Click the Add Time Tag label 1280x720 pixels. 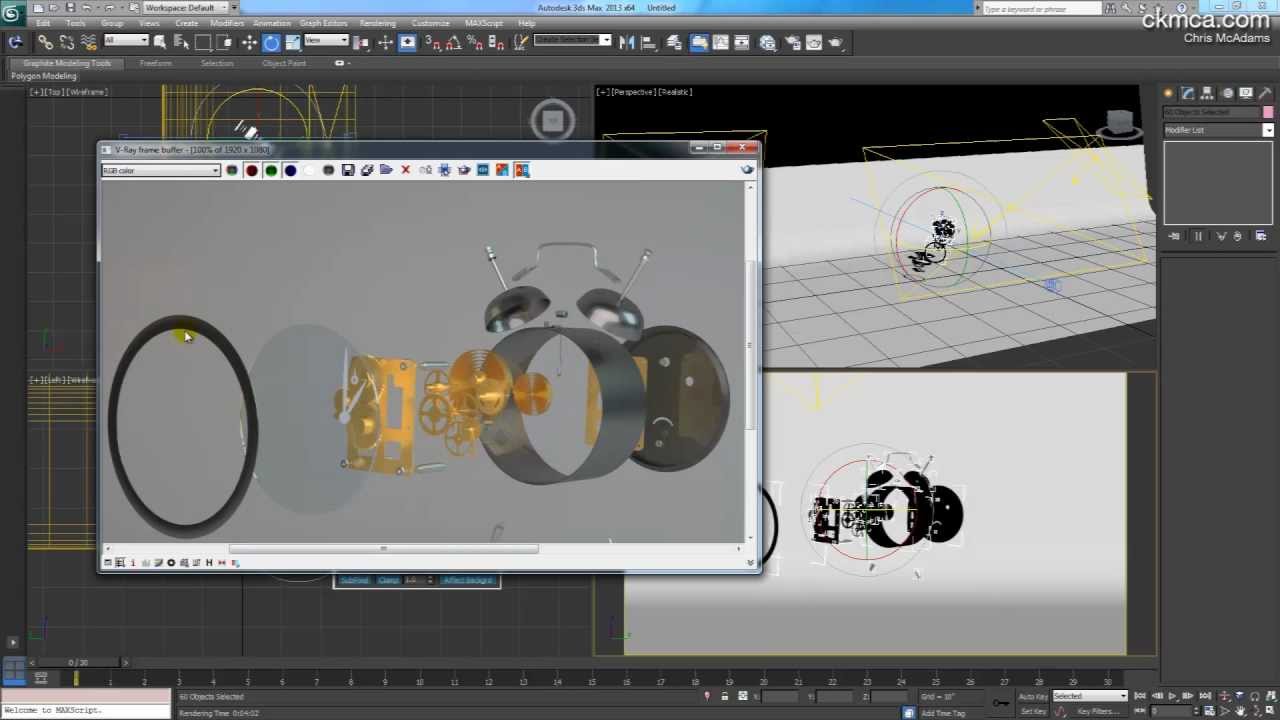click(943, 713)
